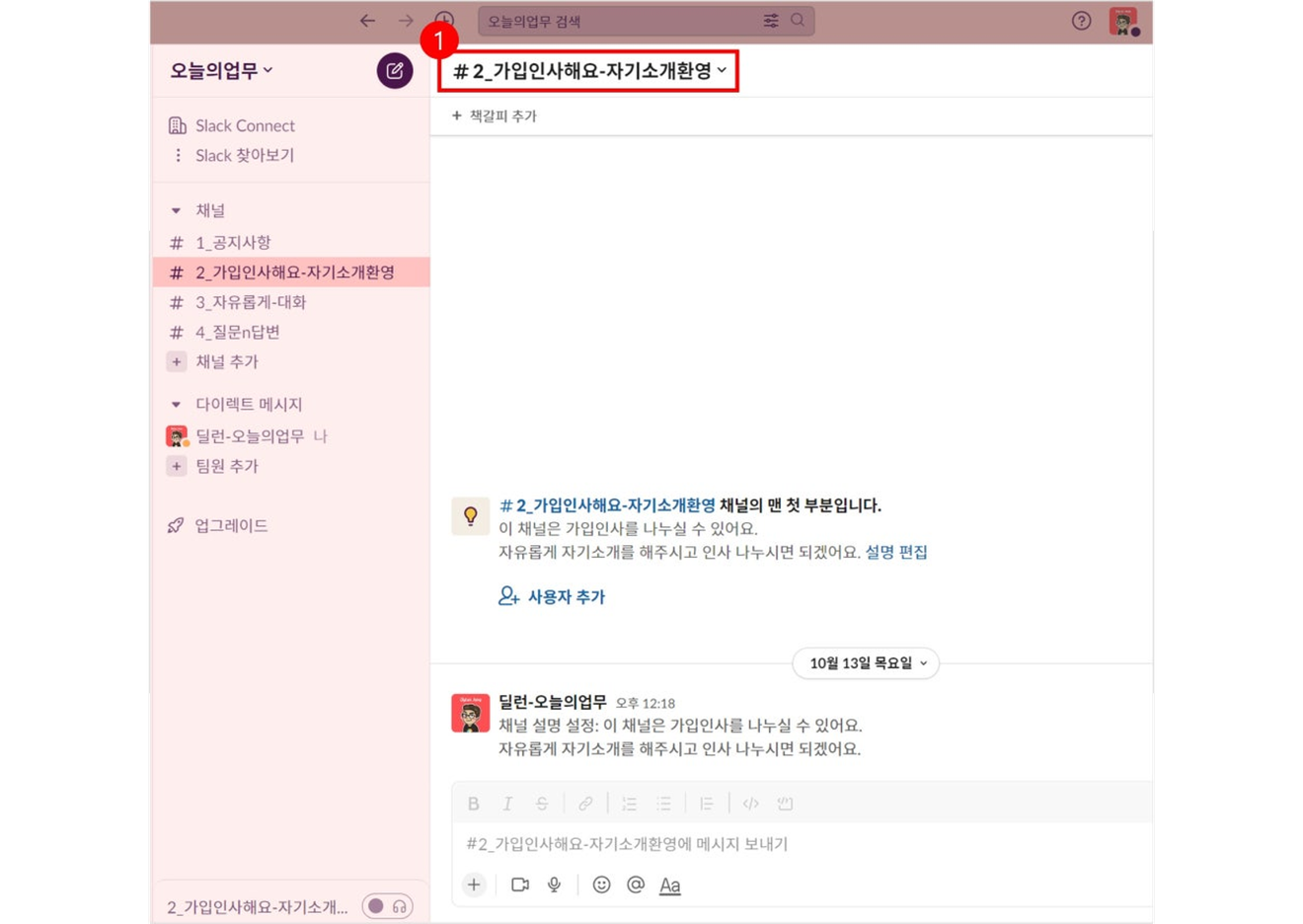Viewport: 1303px width, 924px height.
Task: Click sender name 딜런-오늘의업무 in message
Action: coord(552,702)
